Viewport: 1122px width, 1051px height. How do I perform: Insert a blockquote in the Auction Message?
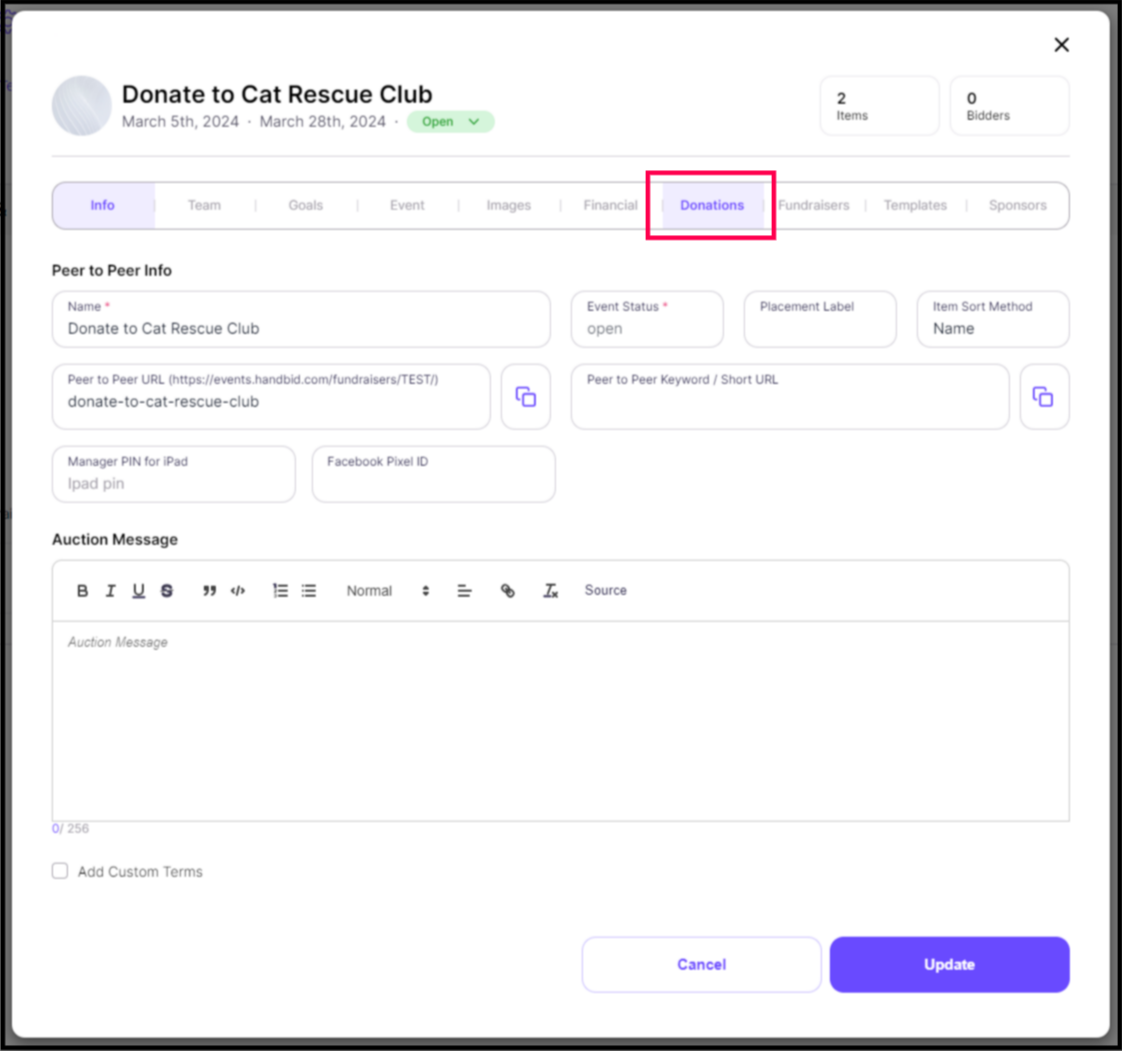(208, 590)
